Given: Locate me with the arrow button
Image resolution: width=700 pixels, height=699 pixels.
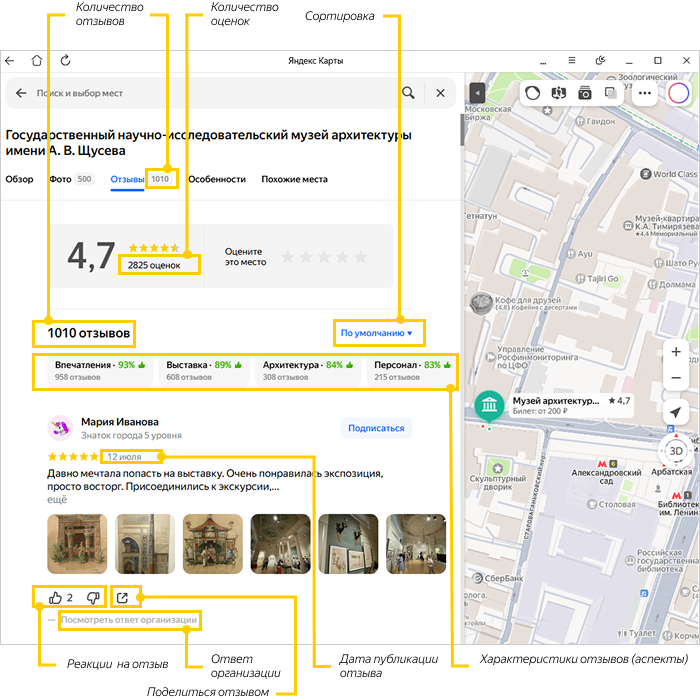Looking at the screenshot, I should pyautogui.click(x=675, y=412).
